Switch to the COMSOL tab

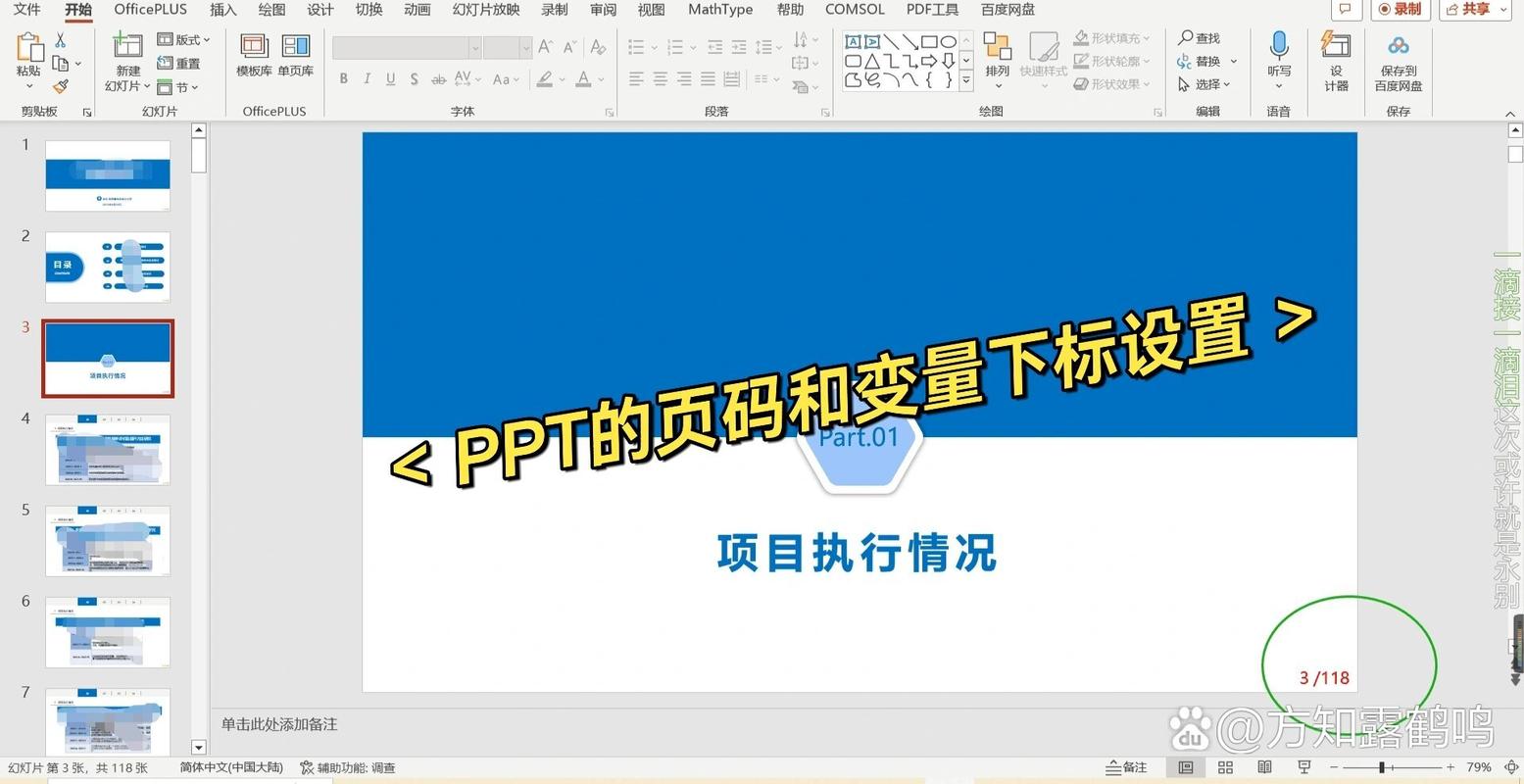click(x=855, y=9)
